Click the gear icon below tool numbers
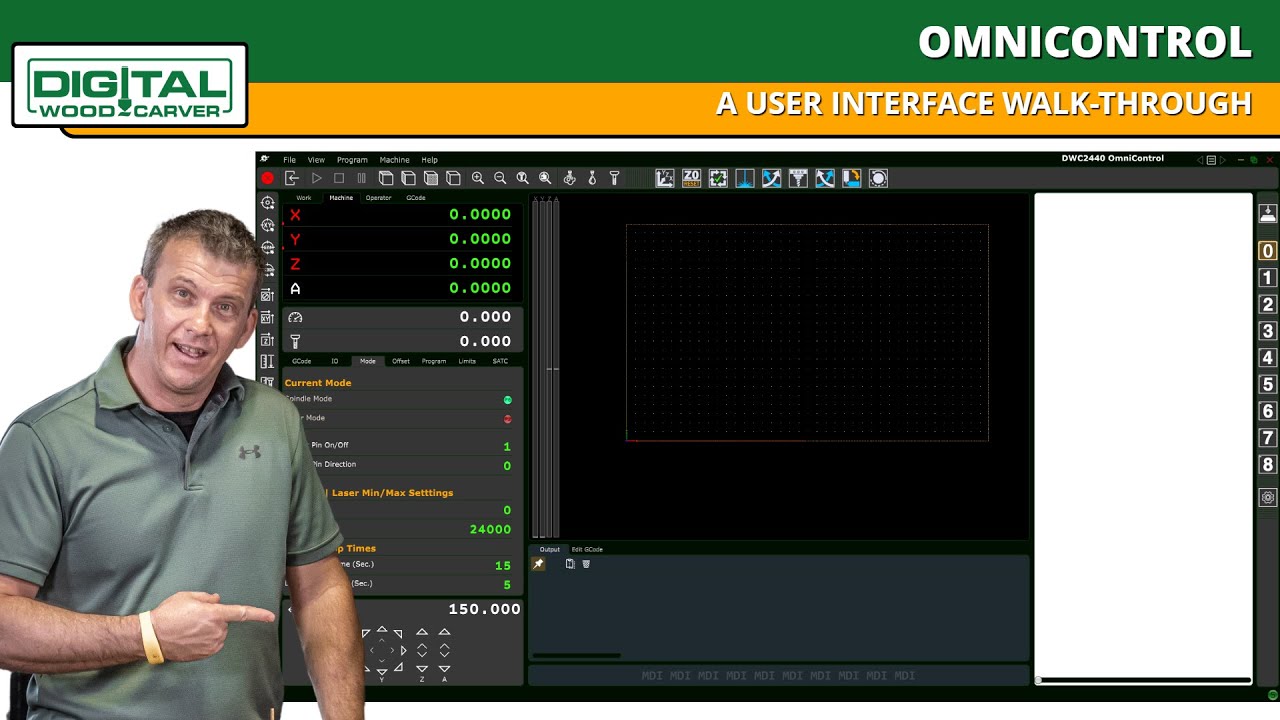The width and height of the screenshot is (1280, 720). tap(1268, 497)
